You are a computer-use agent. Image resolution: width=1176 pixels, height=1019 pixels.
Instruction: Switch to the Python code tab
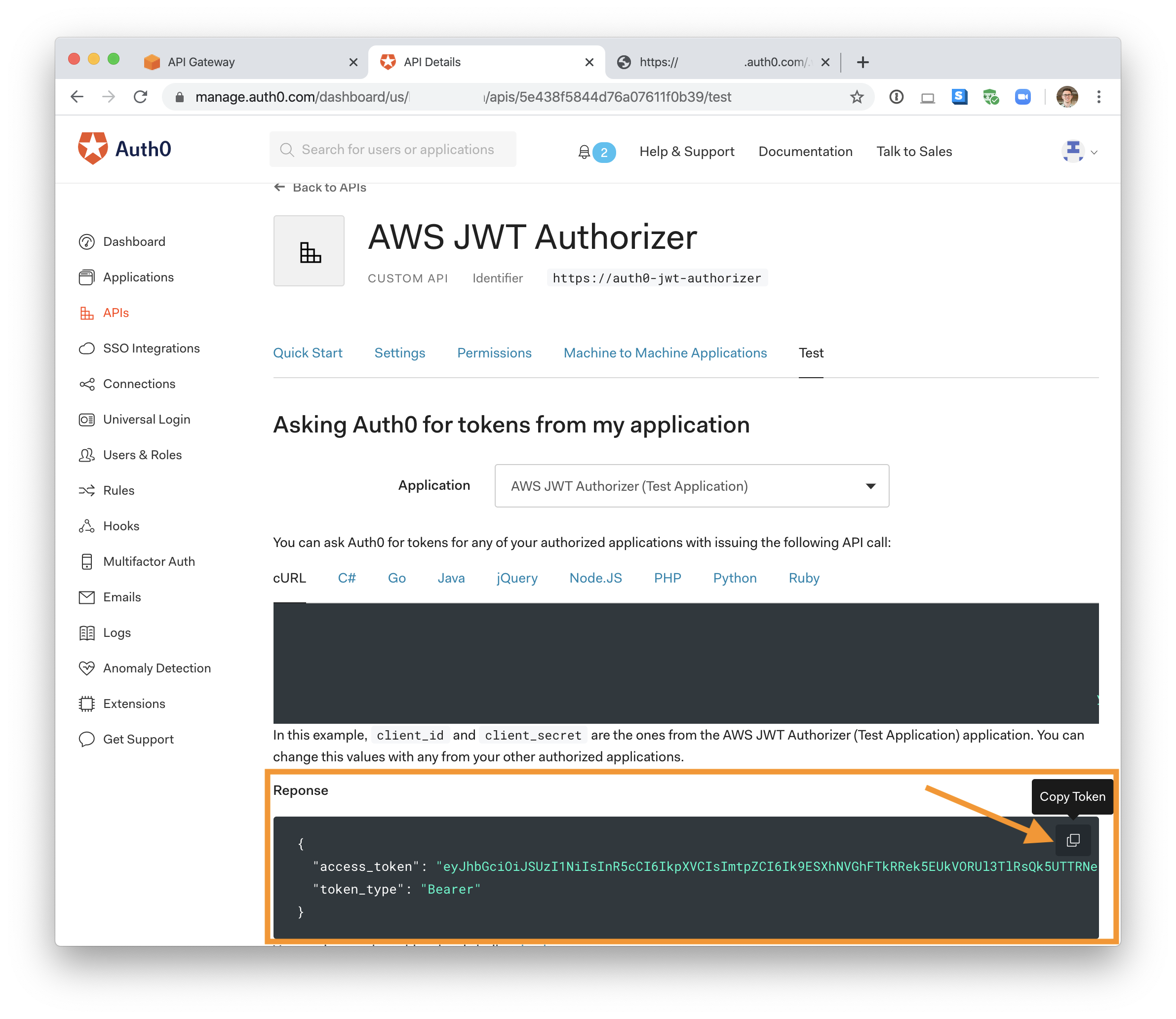click(x=734, y=578)
